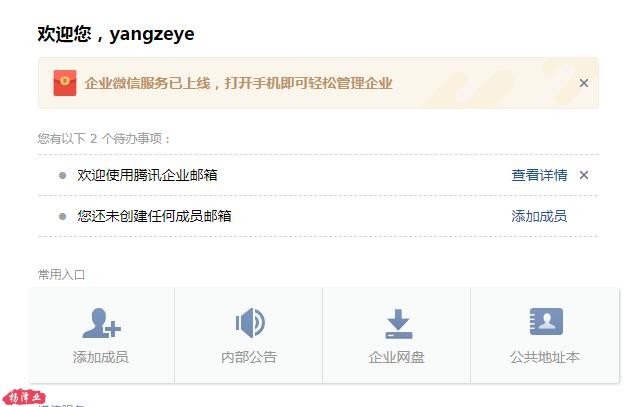This screenshot has height=407, width=629.
Task: Click the 欢迎您 yangzeye heading
Action: tap(116, 34)
